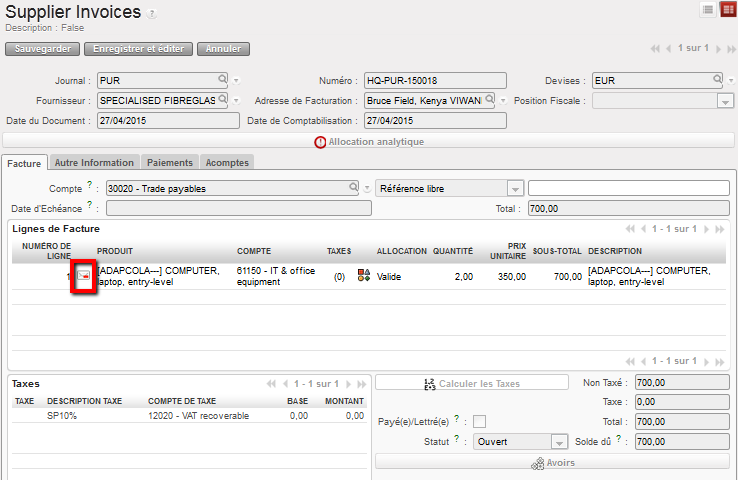738x480 pixels.
Task: Open the Référence libre dropdown
Action: (515, 188)
